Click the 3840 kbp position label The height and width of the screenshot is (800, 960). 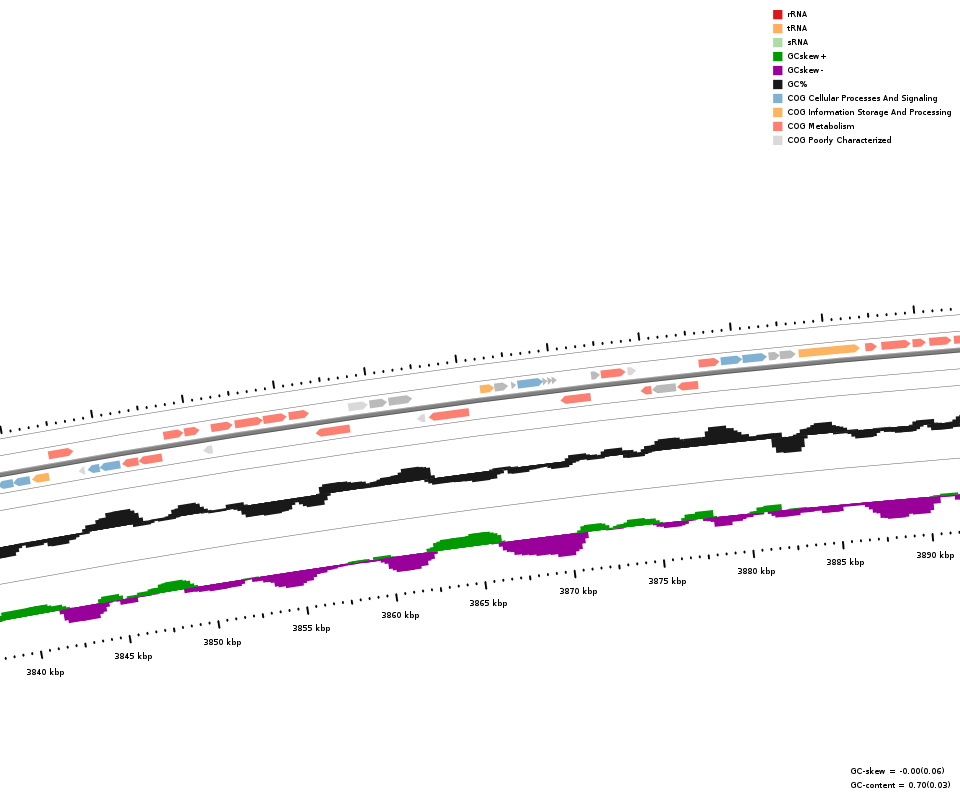click(45, 672)
